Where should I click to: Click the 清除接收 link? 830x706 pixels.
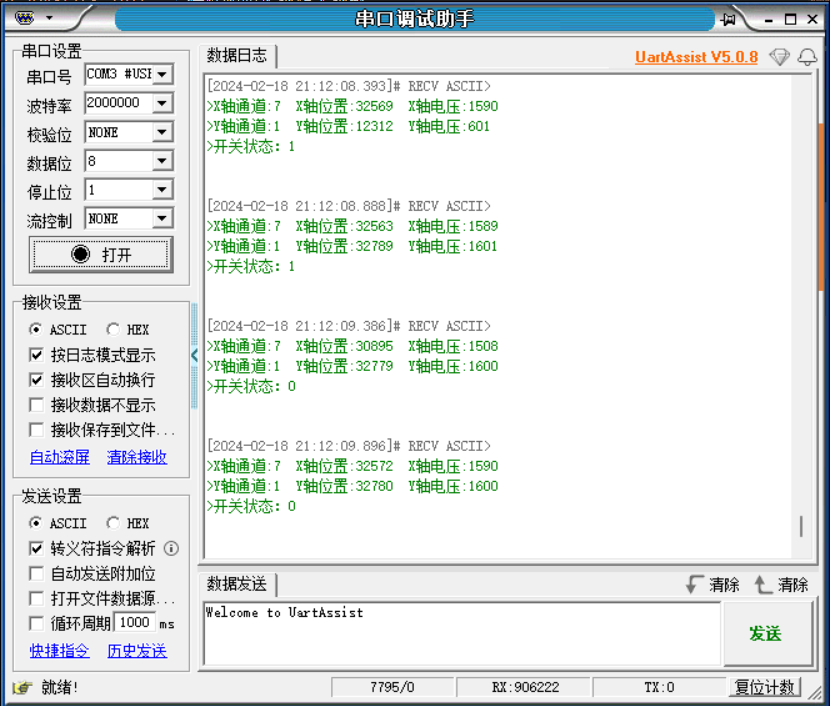coord(137,457)
